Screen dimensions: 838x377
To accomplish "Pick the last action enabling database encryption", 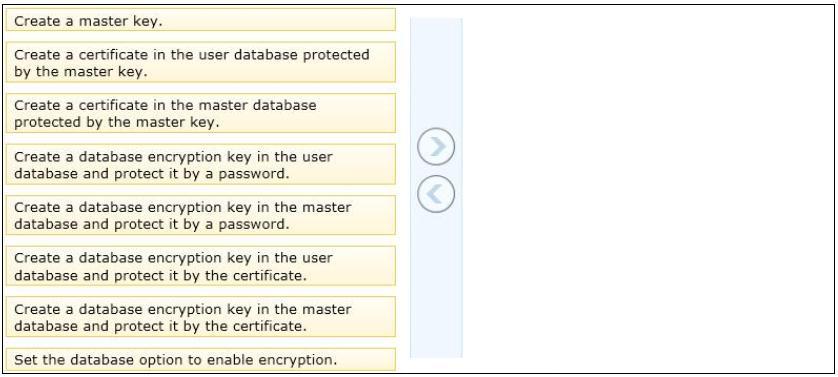I will pyautogui.click(x=201, y=359).
